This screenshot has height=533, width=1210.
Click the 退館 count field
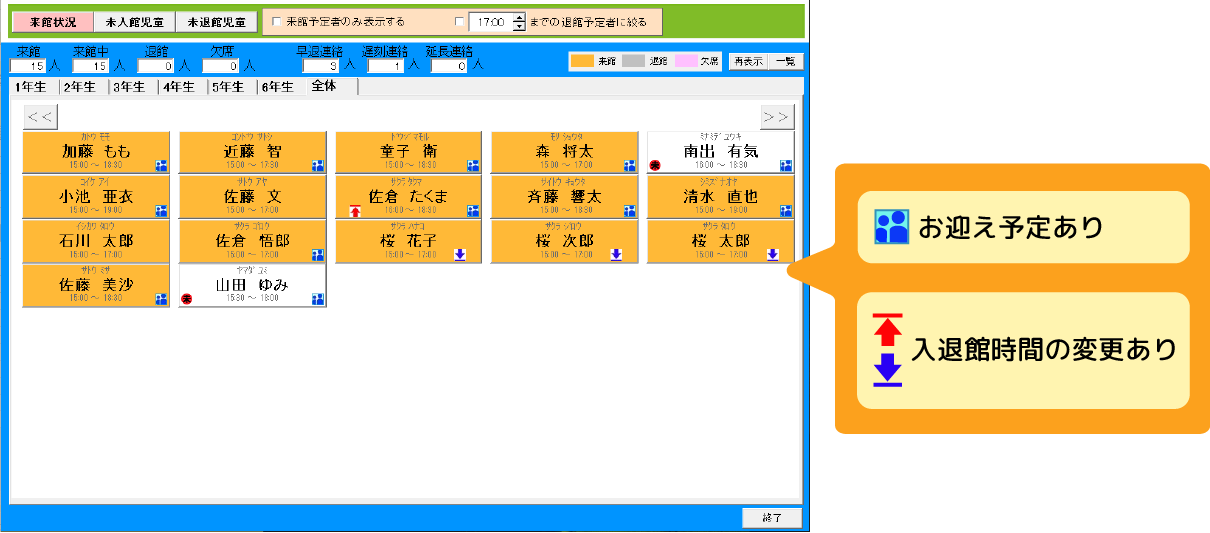[157, 66]
